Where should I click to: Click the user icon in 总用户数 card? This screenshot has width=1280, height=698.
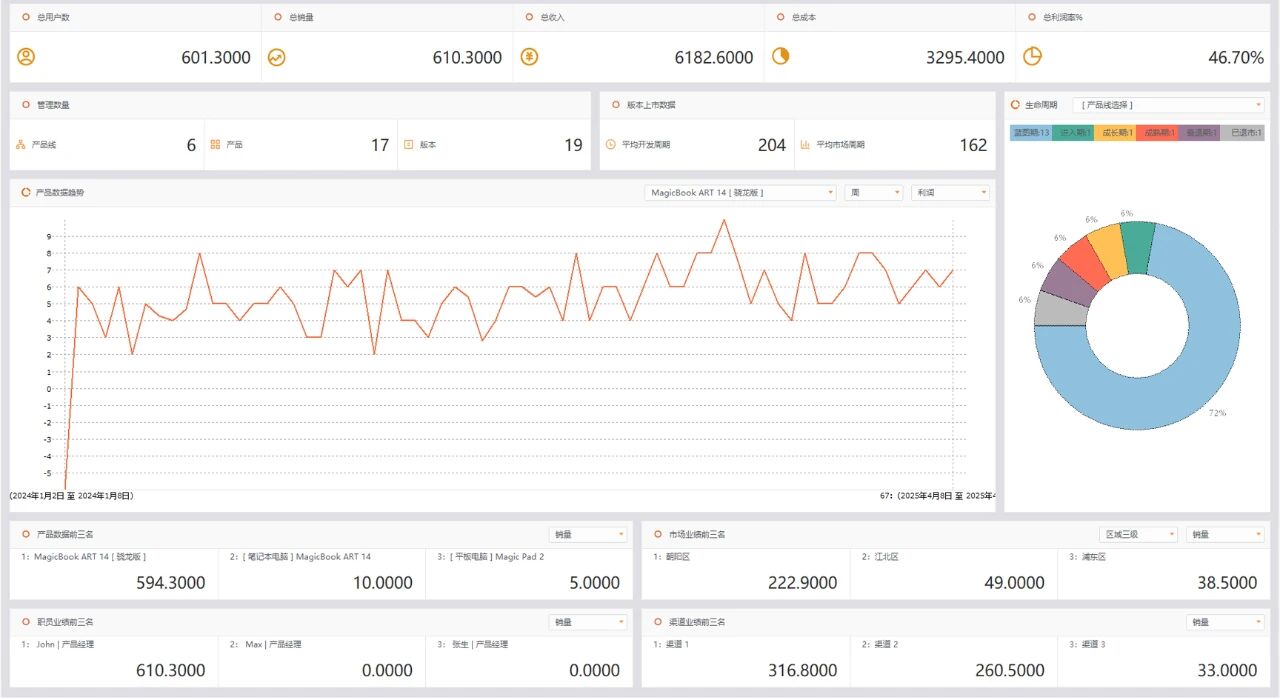pos(26,57)
